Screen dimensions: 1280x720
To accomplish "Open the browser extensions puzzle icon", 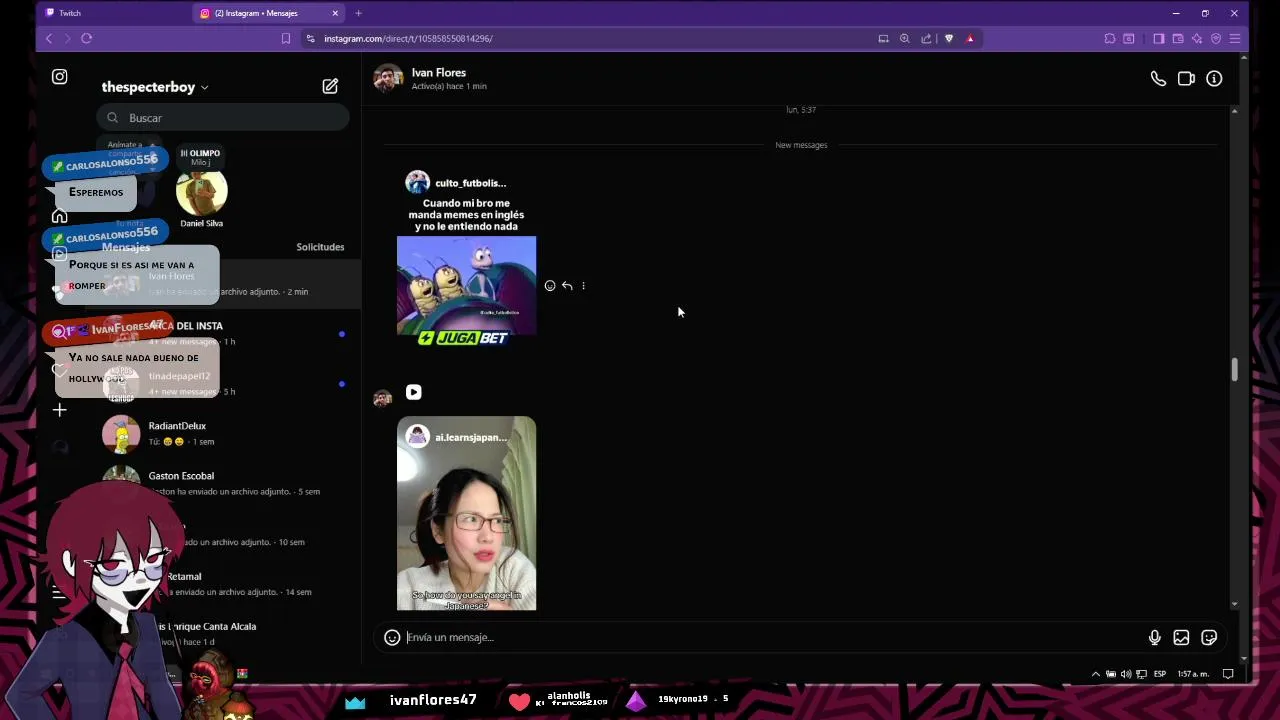I will pyautogui.click(x=1110, y=38).
